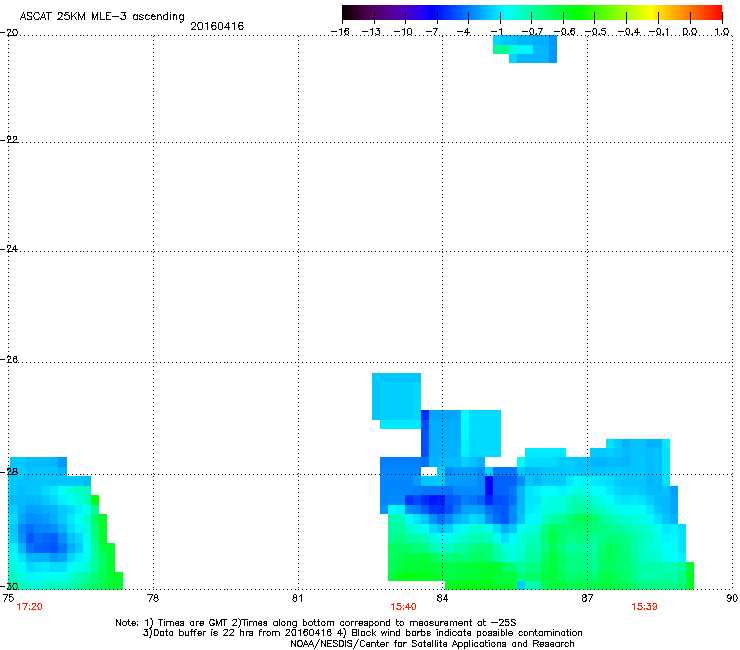Click the color bar tick label -13
The width and height of the screenshot is (740, 650).
click(371, 32)
